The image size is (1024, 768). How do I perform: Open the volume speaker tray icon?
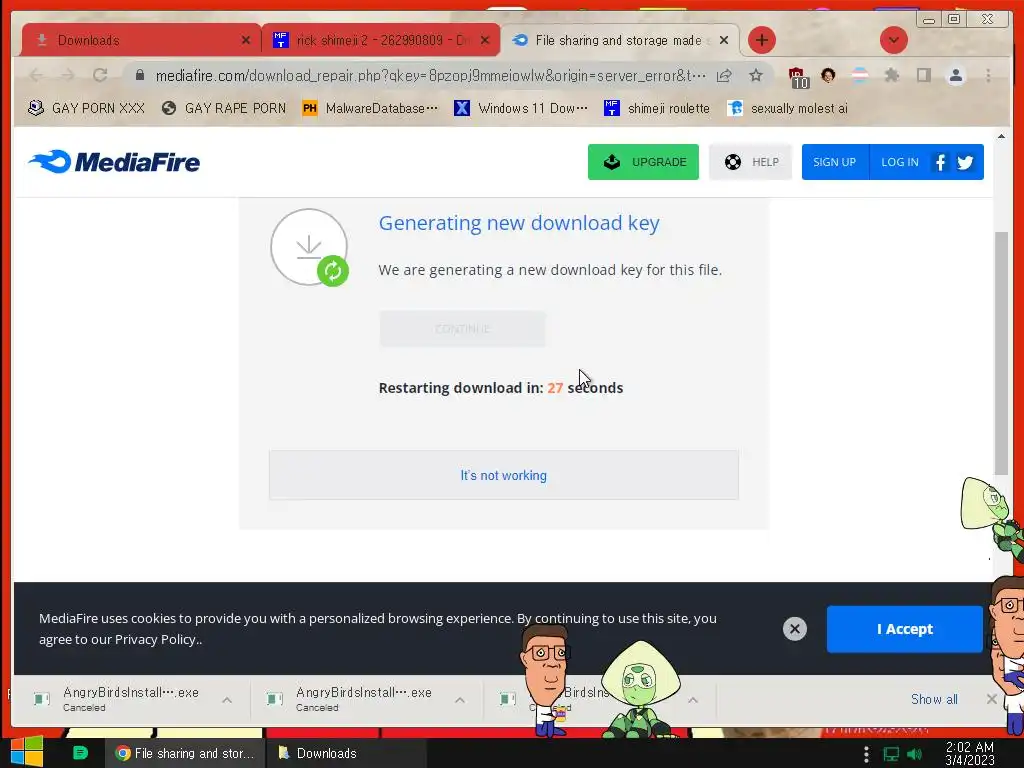(914, 754)
